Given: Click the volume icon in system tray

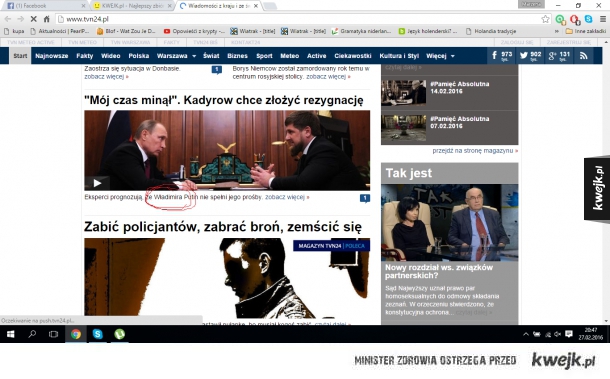Looking at the screenshot, I should [x=557, y=334].
